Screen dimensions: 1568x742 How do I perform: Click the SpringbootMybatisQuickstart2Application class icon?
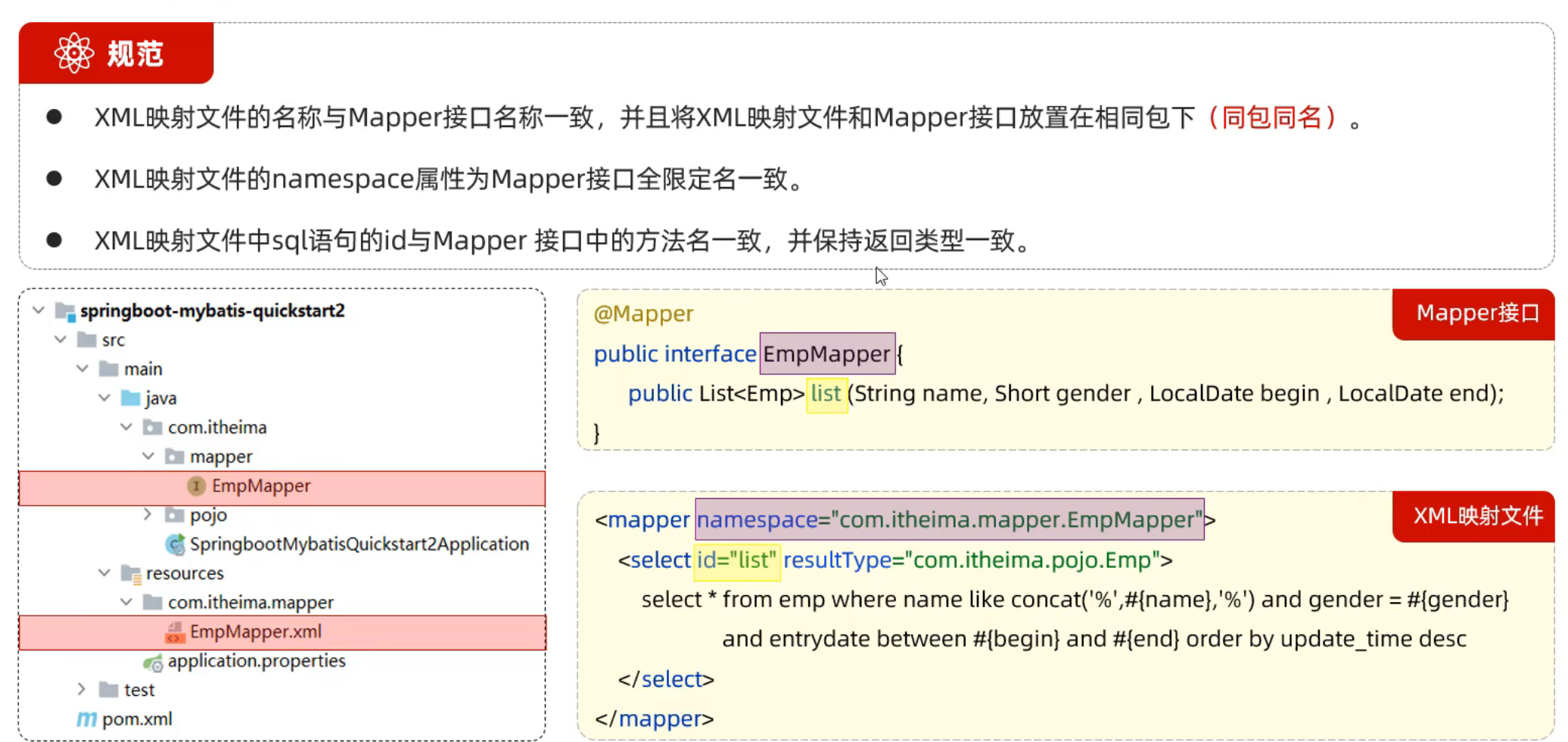click(x=175, y=544)
